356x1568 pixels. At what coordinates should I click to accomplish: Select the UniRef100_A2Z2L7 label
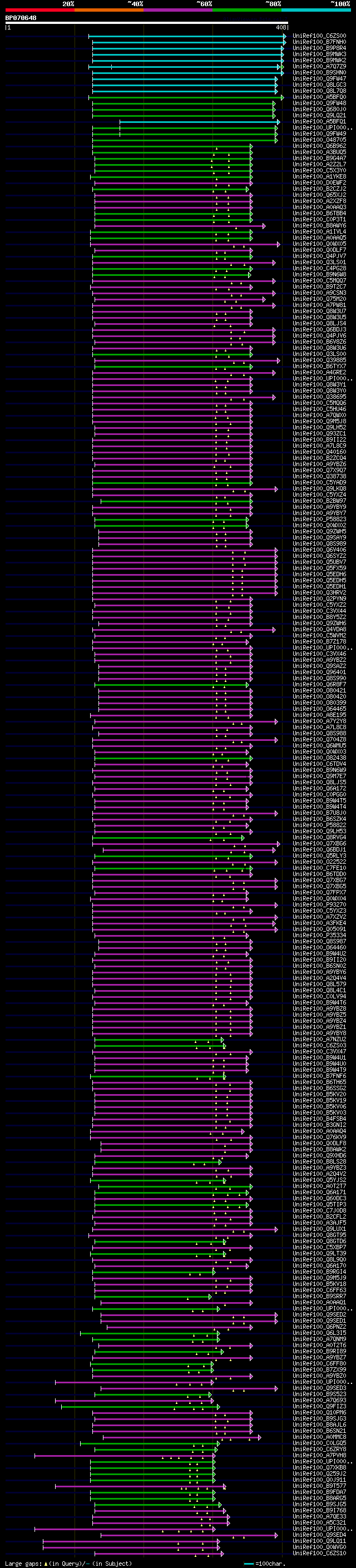[x=319, y=164]
